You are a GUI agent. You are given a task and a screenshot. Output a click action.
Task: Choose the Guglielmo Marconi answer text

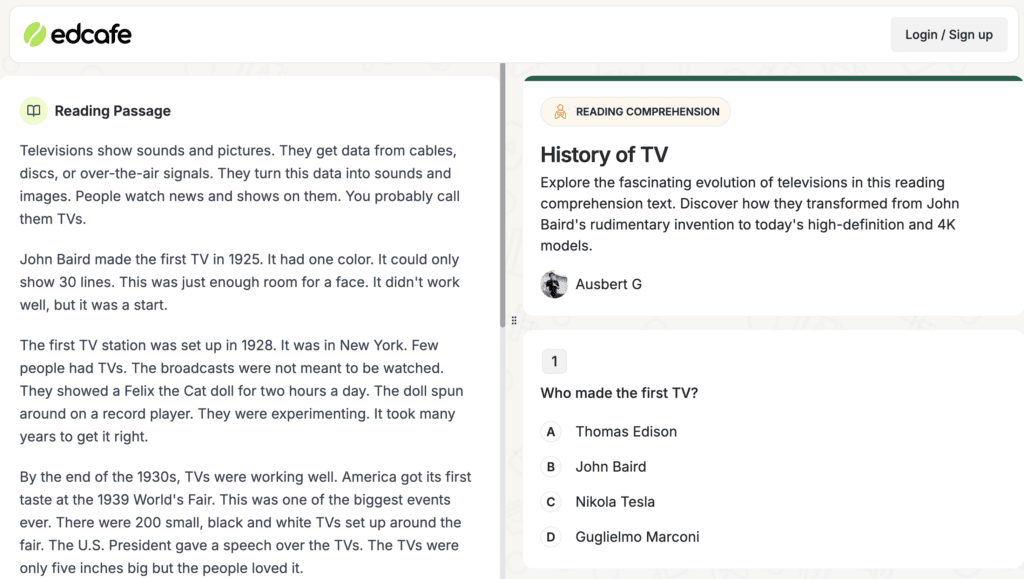[x=637, y=537]
